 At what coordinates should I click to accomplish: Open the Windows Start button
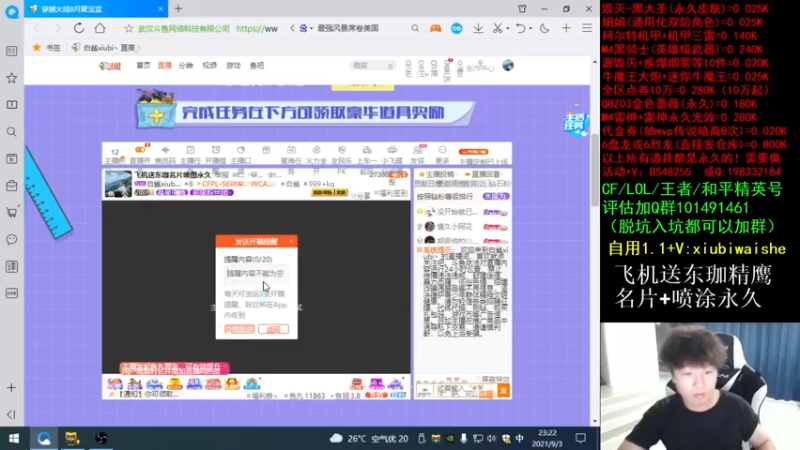[x=14, y=438]
